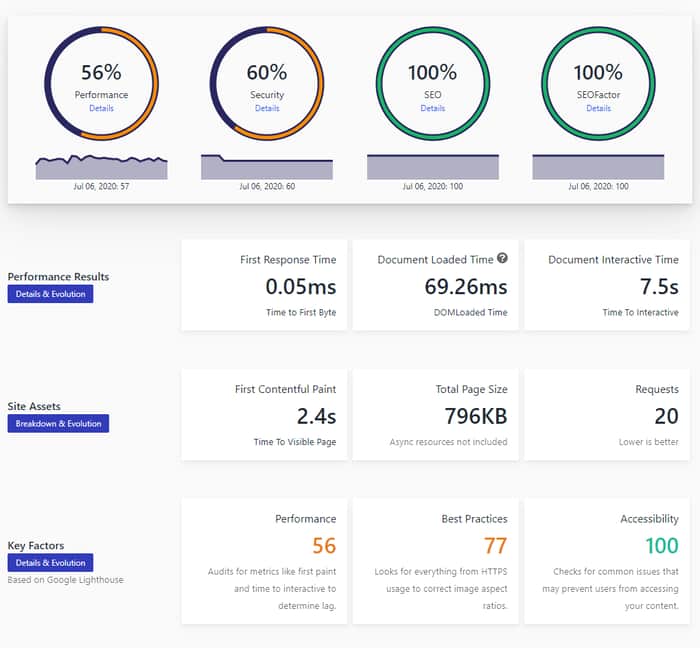Viewport: 700px width, 648px height.
Task: Click the 100% SEOFactor circular gauge
Action: click(598, 83)
